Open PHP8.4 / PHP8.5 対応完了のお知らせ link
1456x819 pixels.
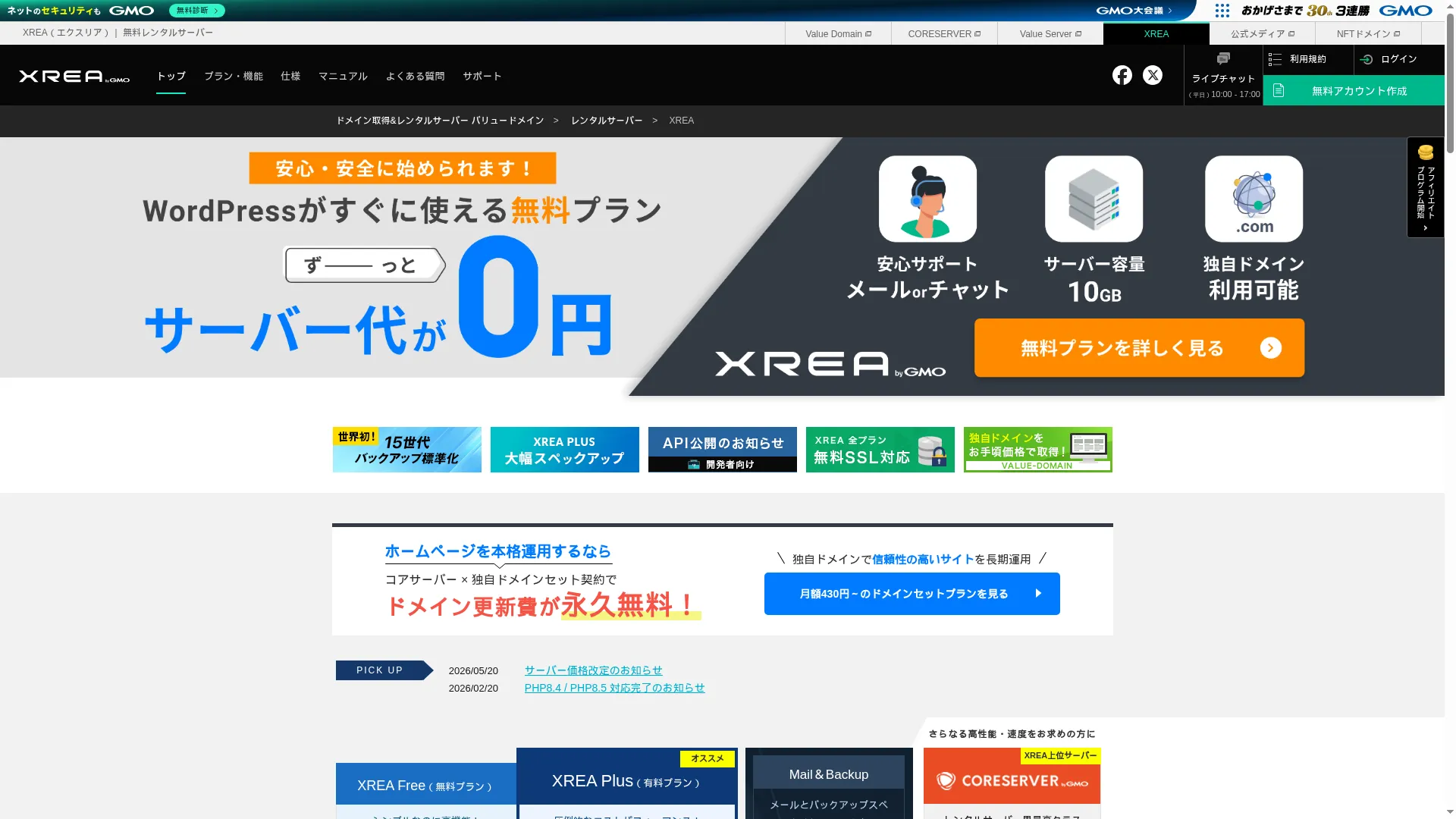point(614,688)
